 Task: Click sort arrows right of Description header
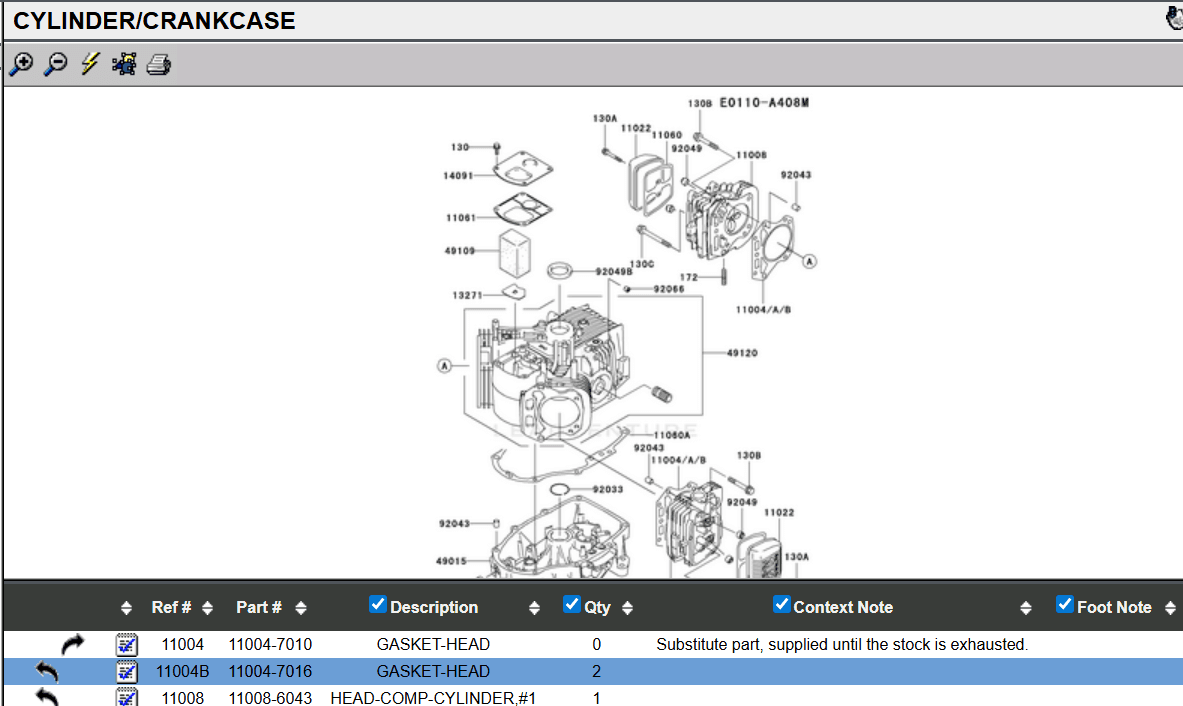tap(534, 608)
